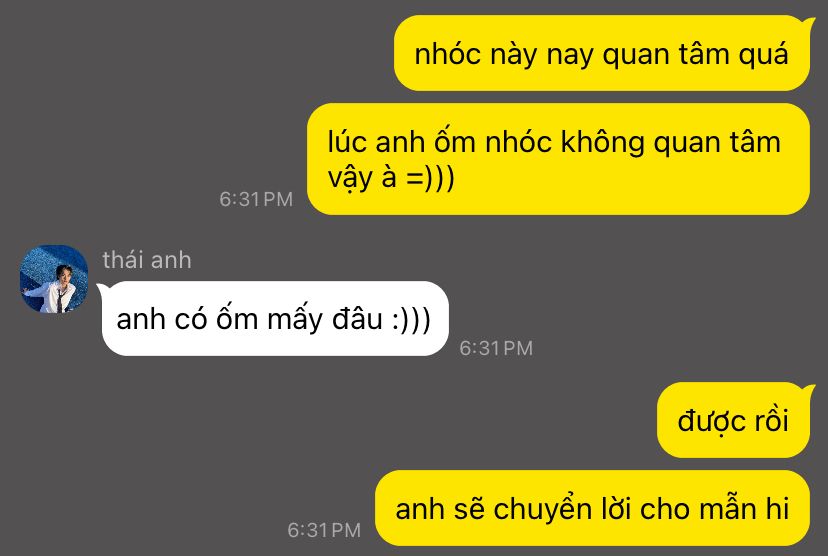Click the sender name thái anh

pos(147,260)
